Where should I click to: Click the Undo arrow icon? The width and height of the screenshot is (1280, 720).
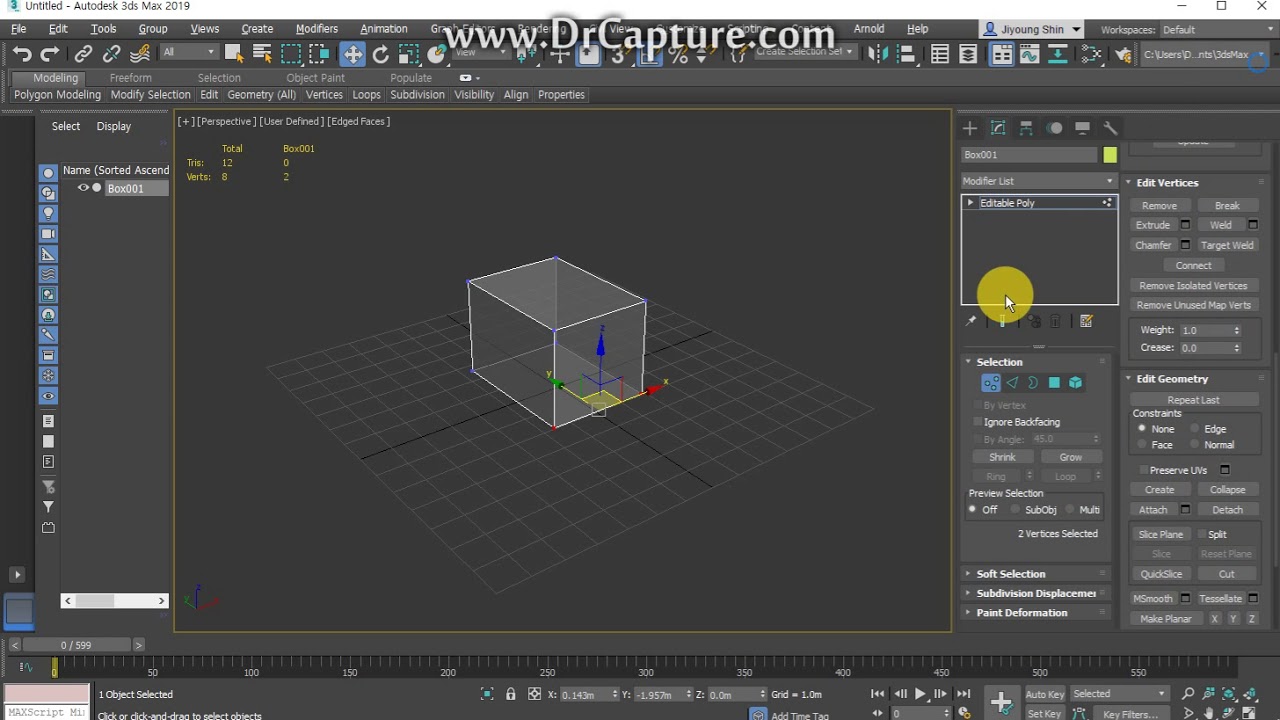[x=22, y=55]
